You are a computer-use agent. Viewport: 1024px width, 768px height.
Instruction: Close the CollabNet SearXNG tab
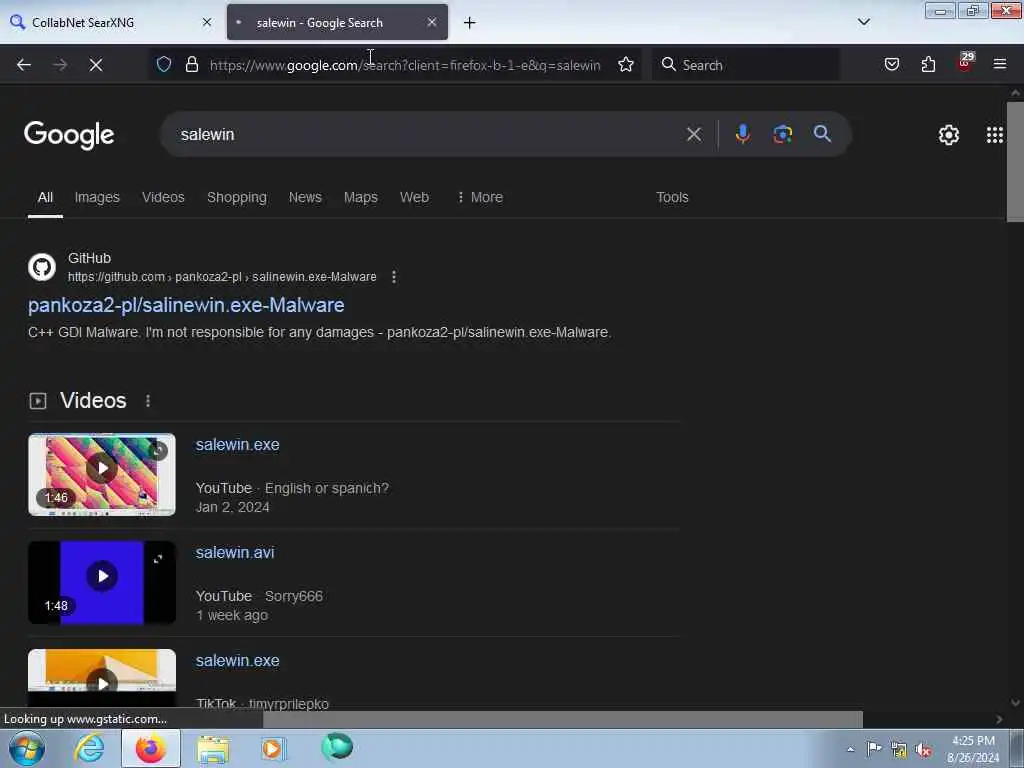tap(207, 22)
